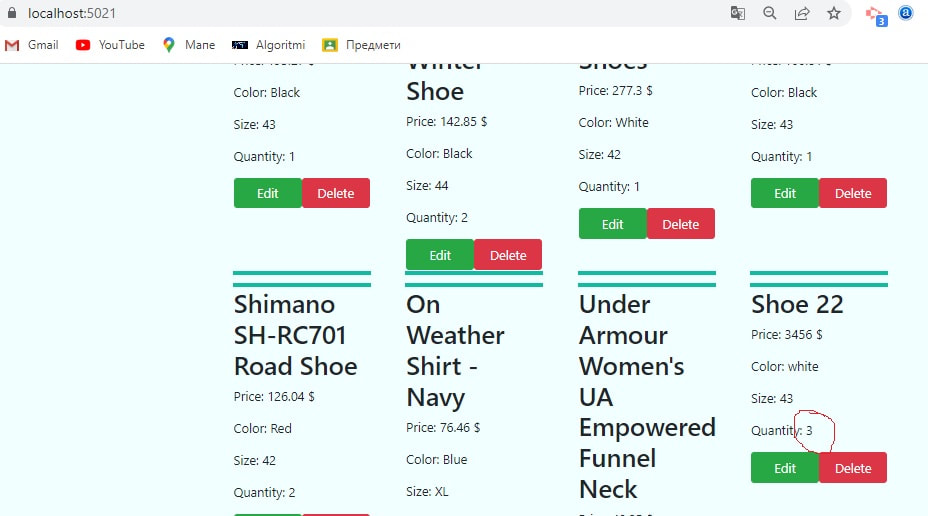Select the text Color: Blue
This screenshot has width=928, height=516.
pyautogui.click(x=437, y=459)
